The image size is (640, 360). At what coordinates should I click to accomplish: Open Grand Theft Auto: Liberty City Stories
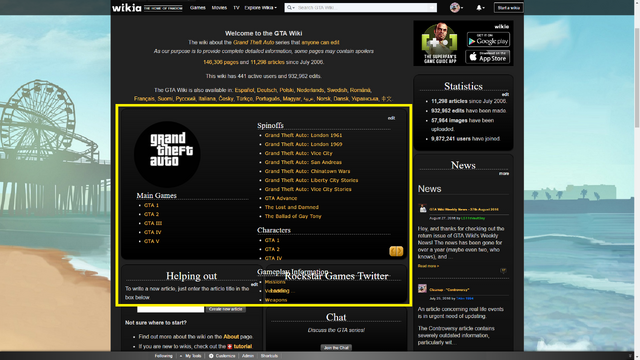[311, 180]
